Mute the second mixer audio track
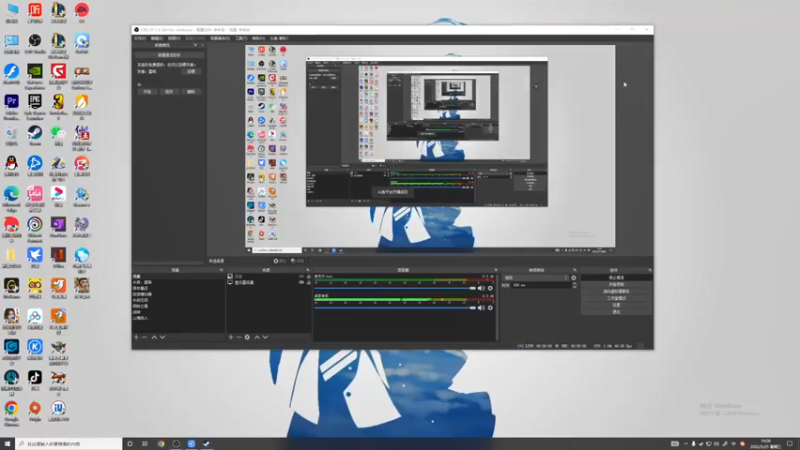The width and height of the screenshot is (800, 450). [x=481, y=308]
